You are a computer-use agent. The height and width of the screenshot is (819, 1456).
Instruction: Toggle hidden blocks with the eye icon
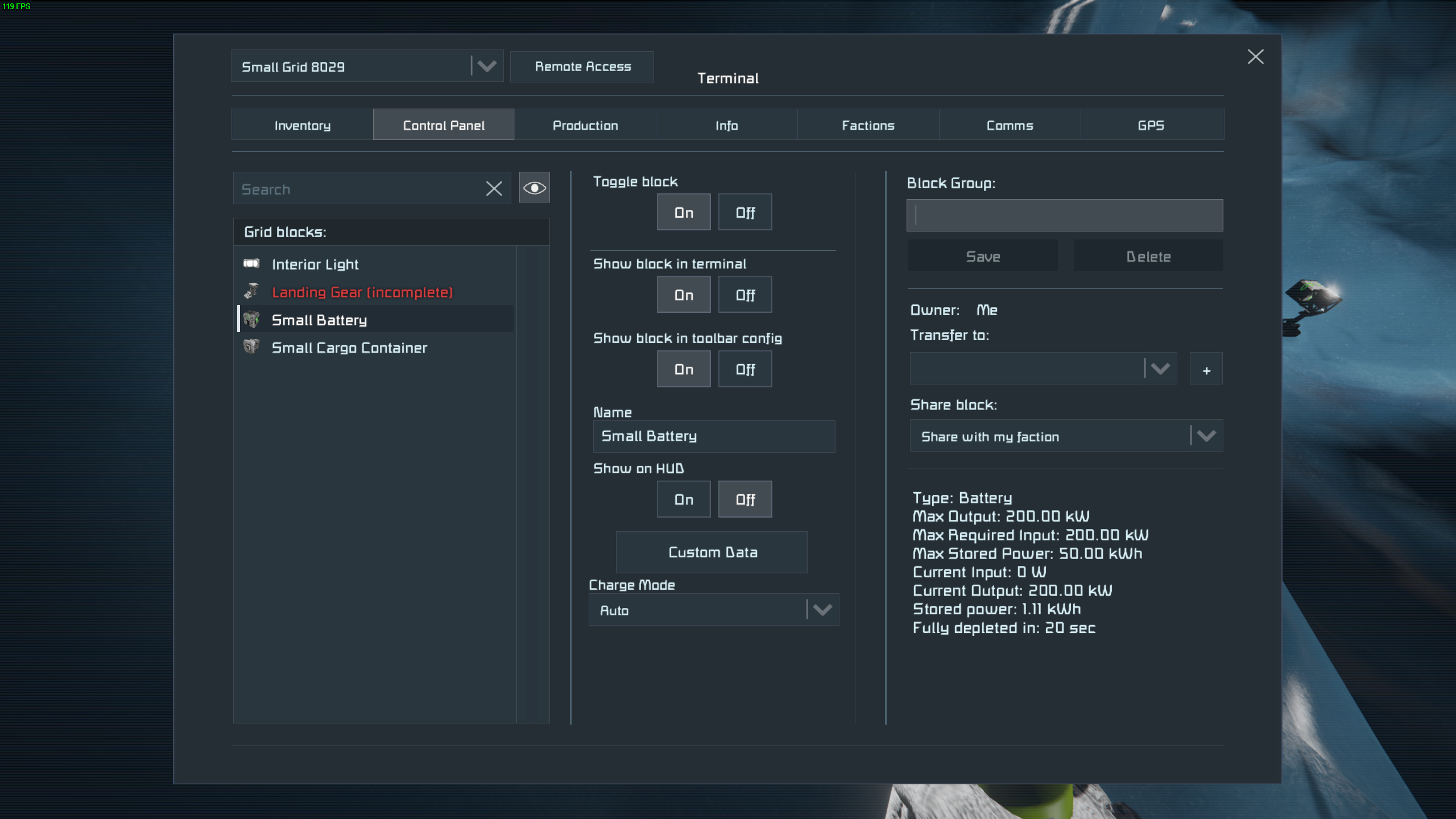(x=534, y=188)
